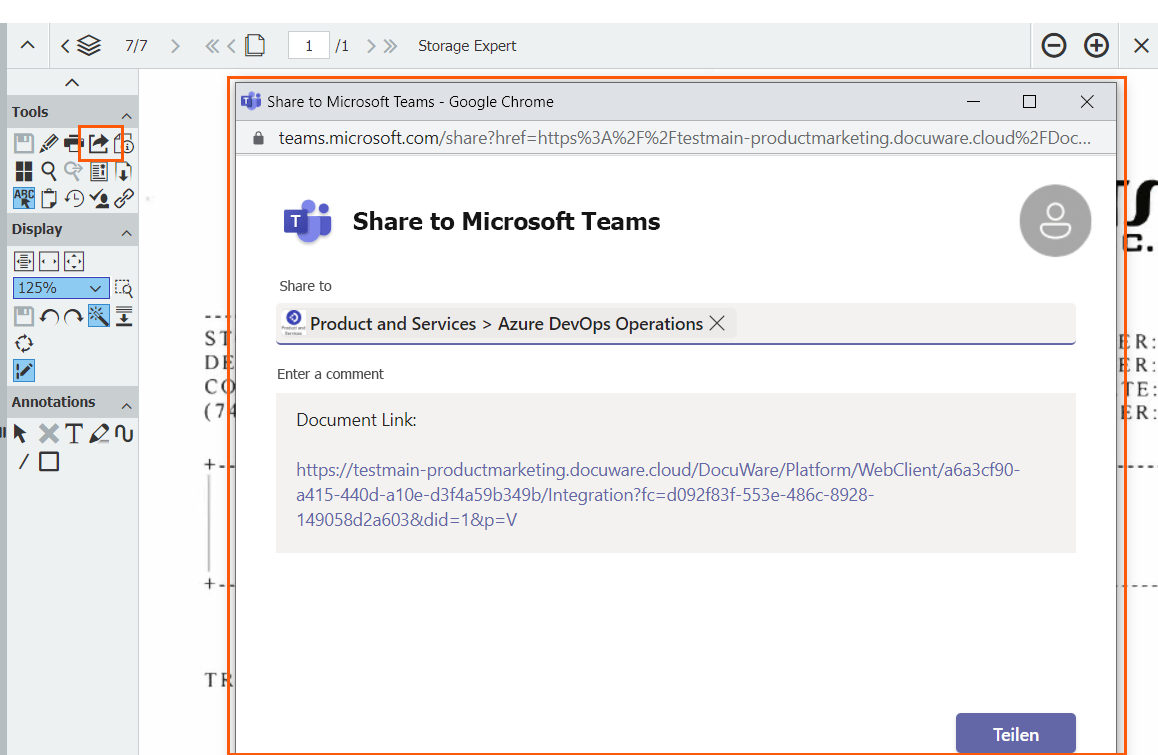Toggle the ABC text selection tool
This screenshot has width=1158, height=755.
[x=24, y=198]
